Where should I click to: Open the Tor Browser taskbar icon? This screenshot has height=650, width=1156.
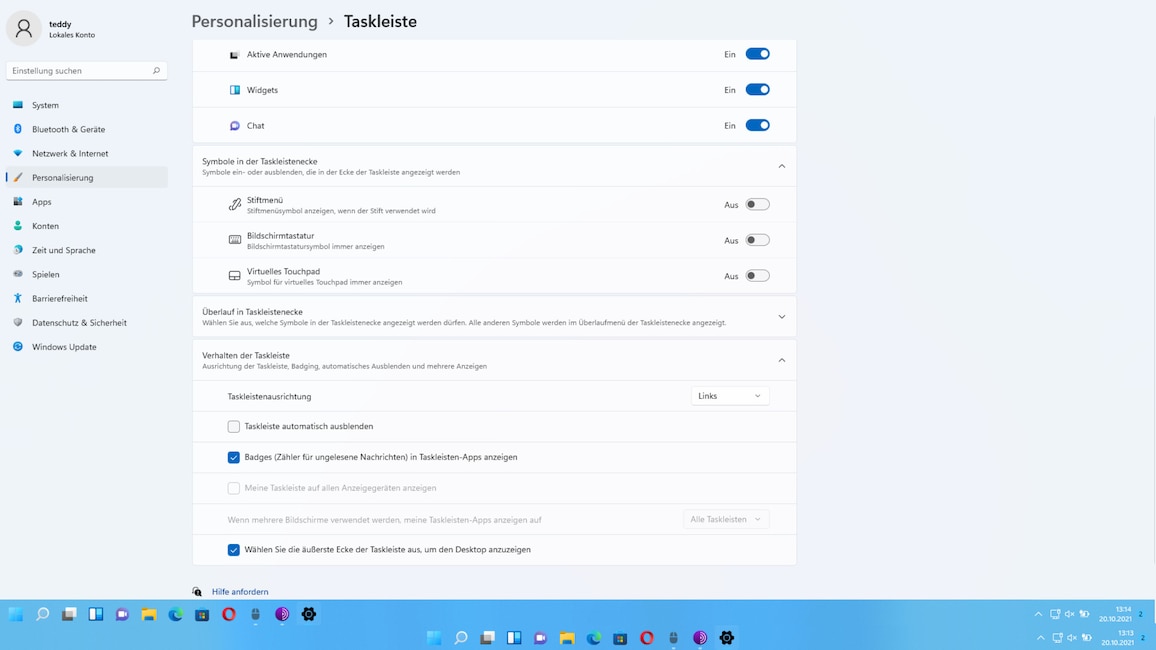(283, 613)
